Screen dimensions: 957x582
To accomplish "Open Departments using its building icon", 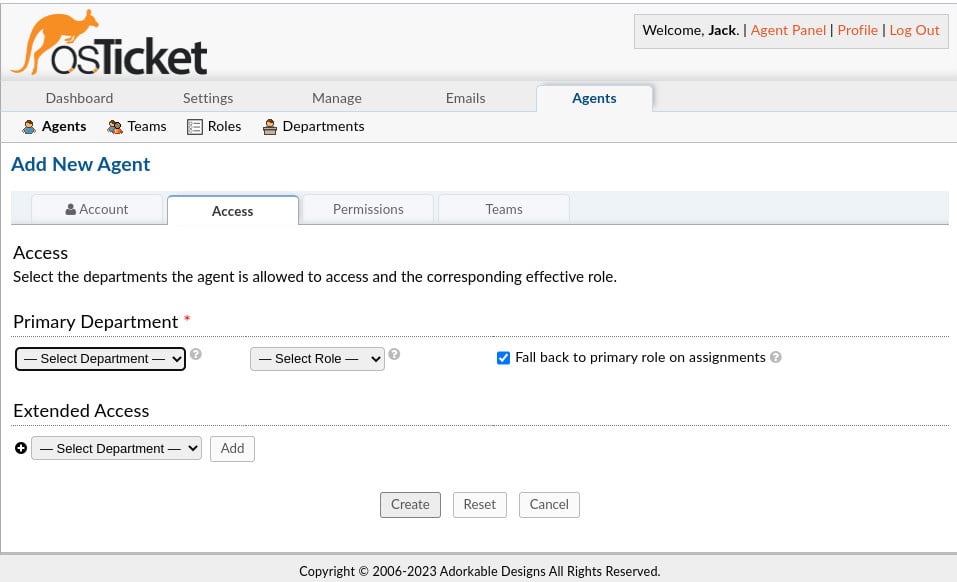I will (270, 126).
